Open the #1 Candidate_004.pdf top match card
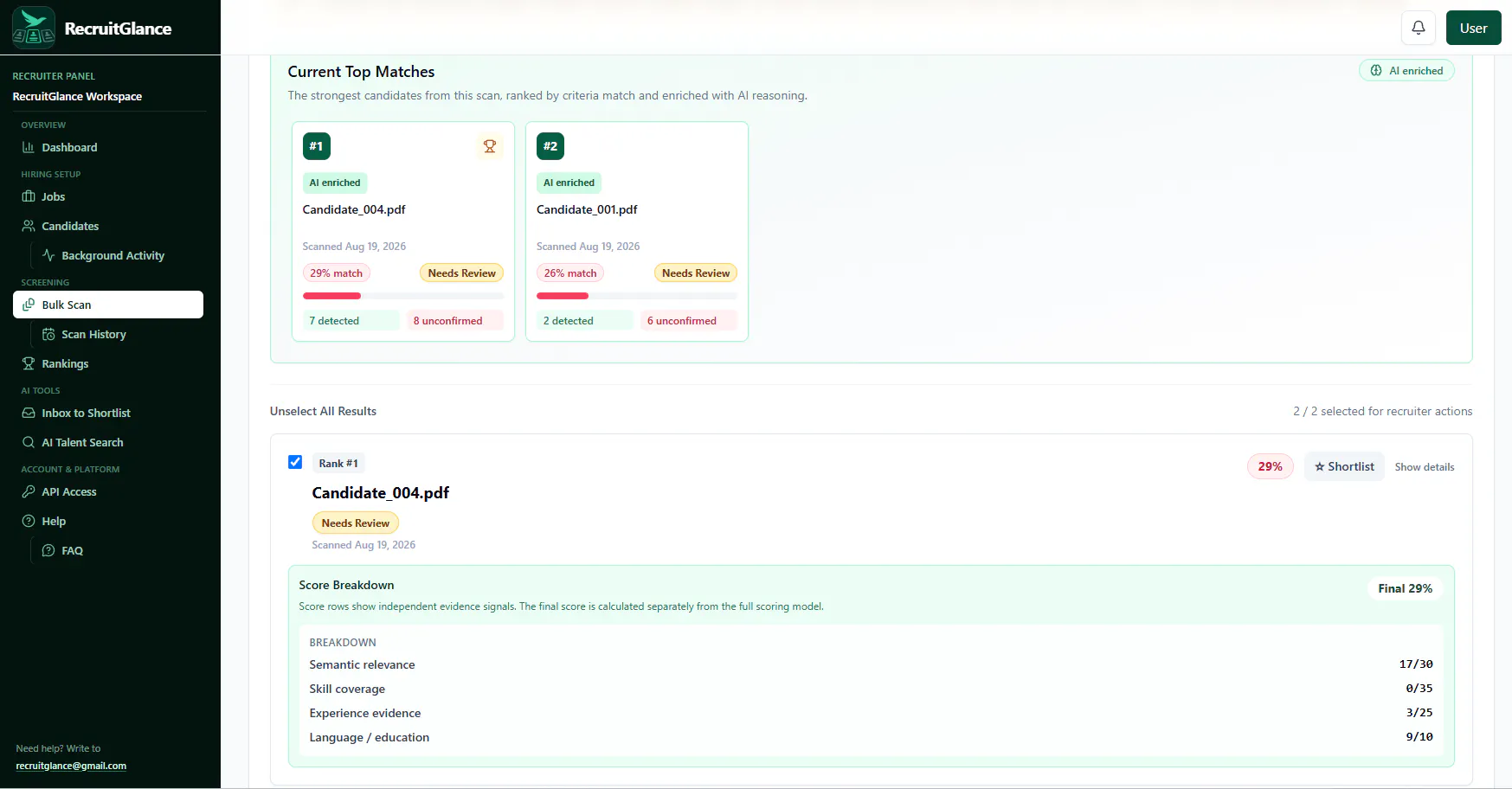Image resolution: width=1512 pixels, height=789 pixels. 403,231
